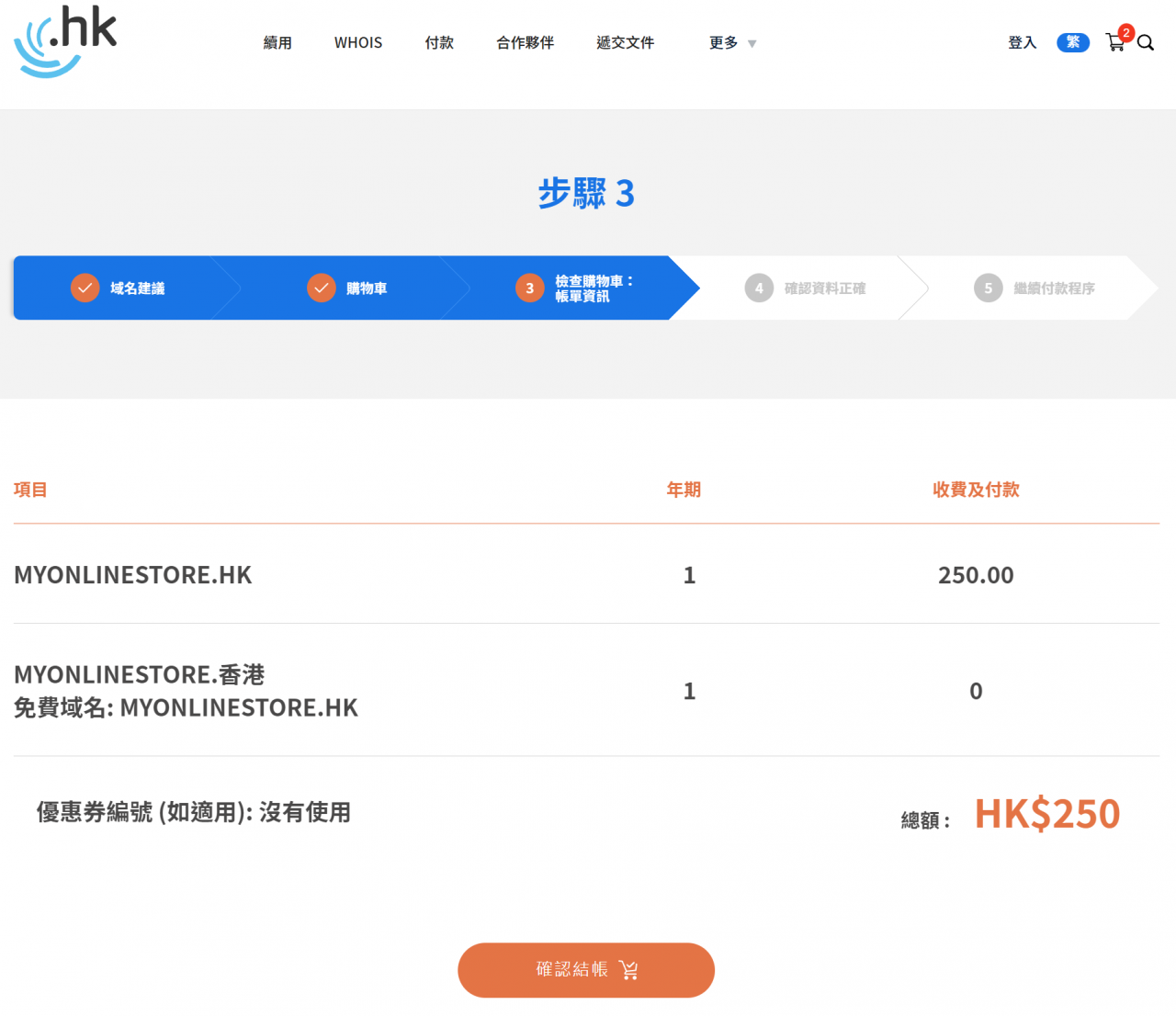1176x1016 pixels.
Task: Click the checkmark icon on 域名建議 step
Action: [85, 288]
